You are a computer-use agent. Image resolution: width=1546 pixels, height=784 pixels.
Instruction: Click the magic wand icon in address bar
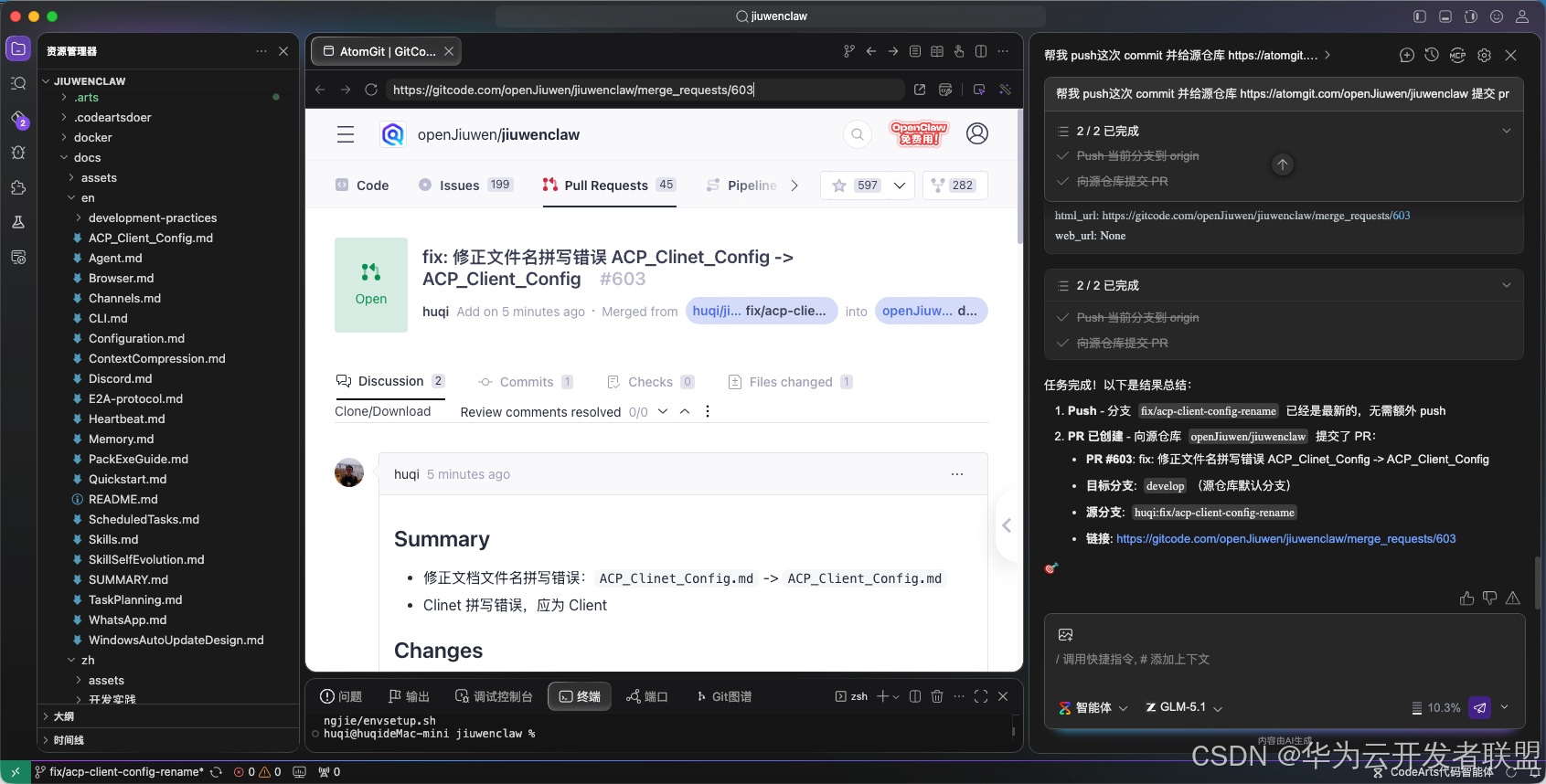(x=1005, y=90)
